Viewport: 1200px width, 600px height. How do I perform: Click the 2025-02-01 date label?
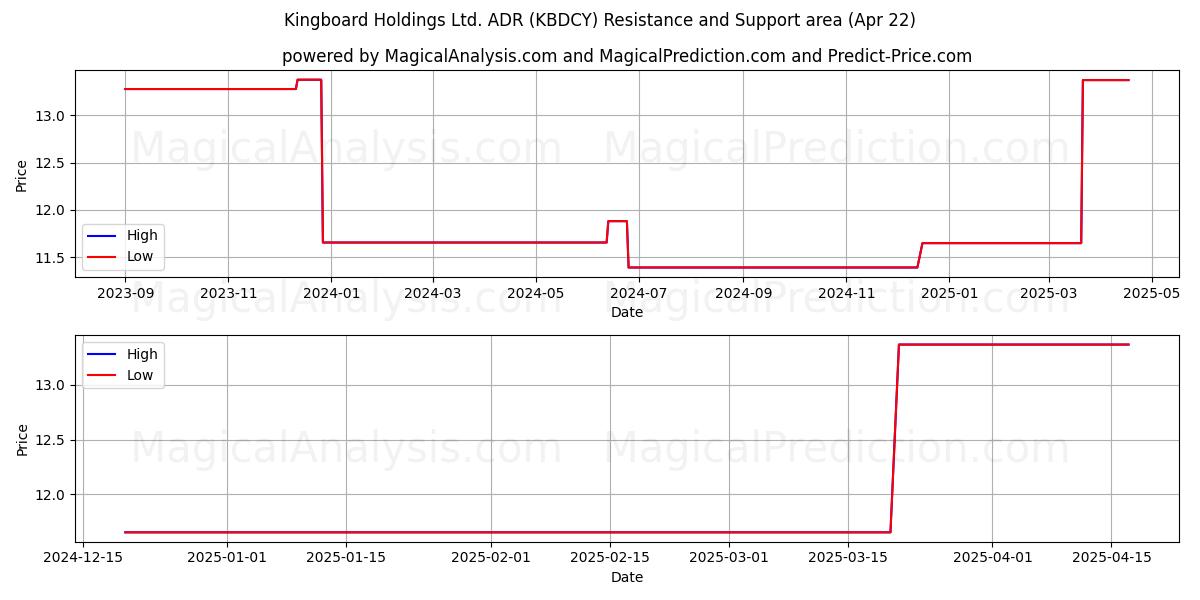(x=491, y=558)
